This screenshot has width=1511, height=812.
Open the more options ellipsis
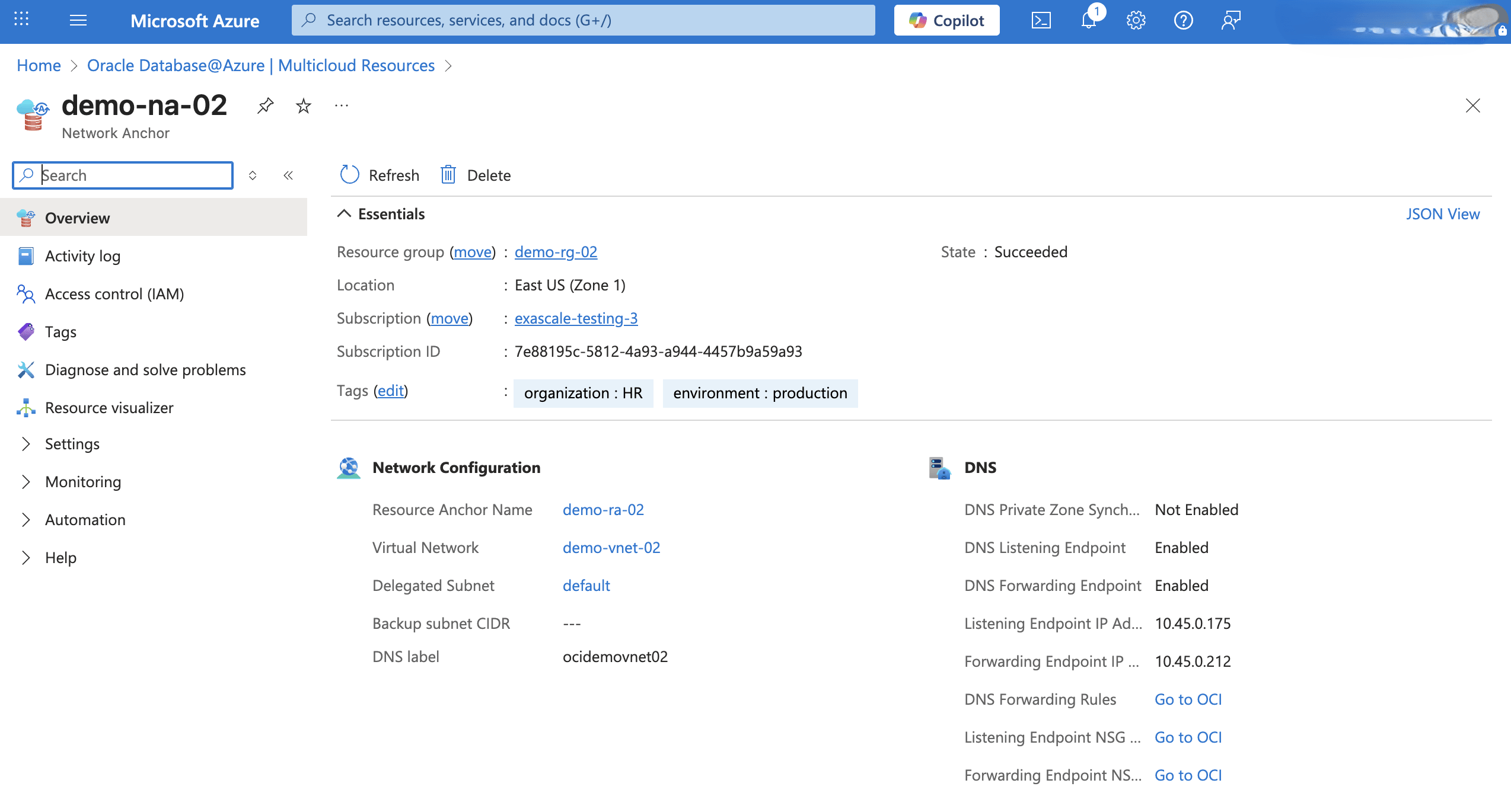[x=342, y=106]
